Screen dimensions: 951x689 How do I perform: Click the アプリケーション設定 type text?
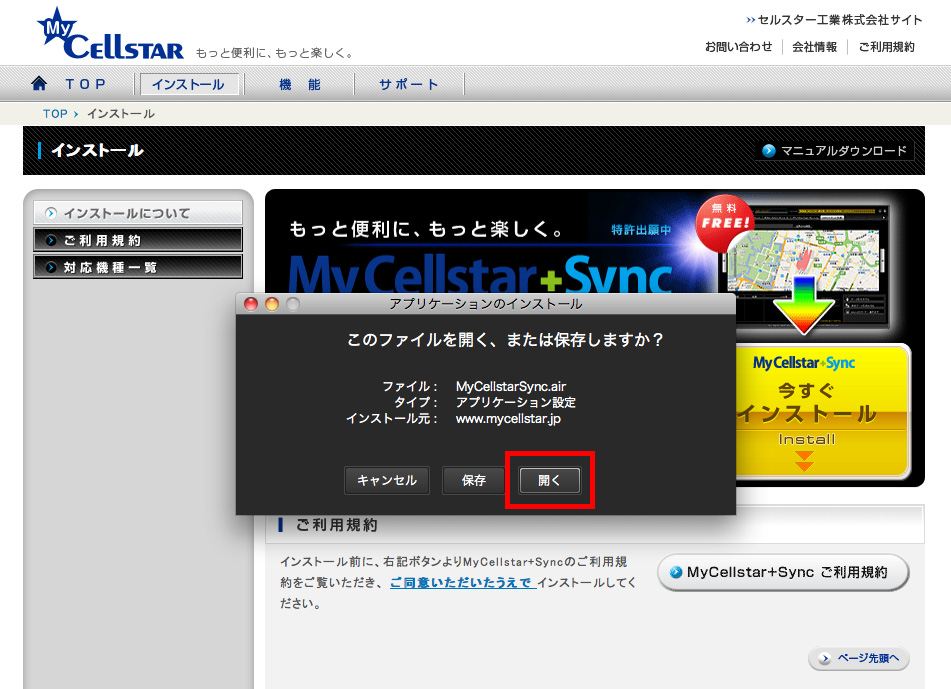coord(516,402)
